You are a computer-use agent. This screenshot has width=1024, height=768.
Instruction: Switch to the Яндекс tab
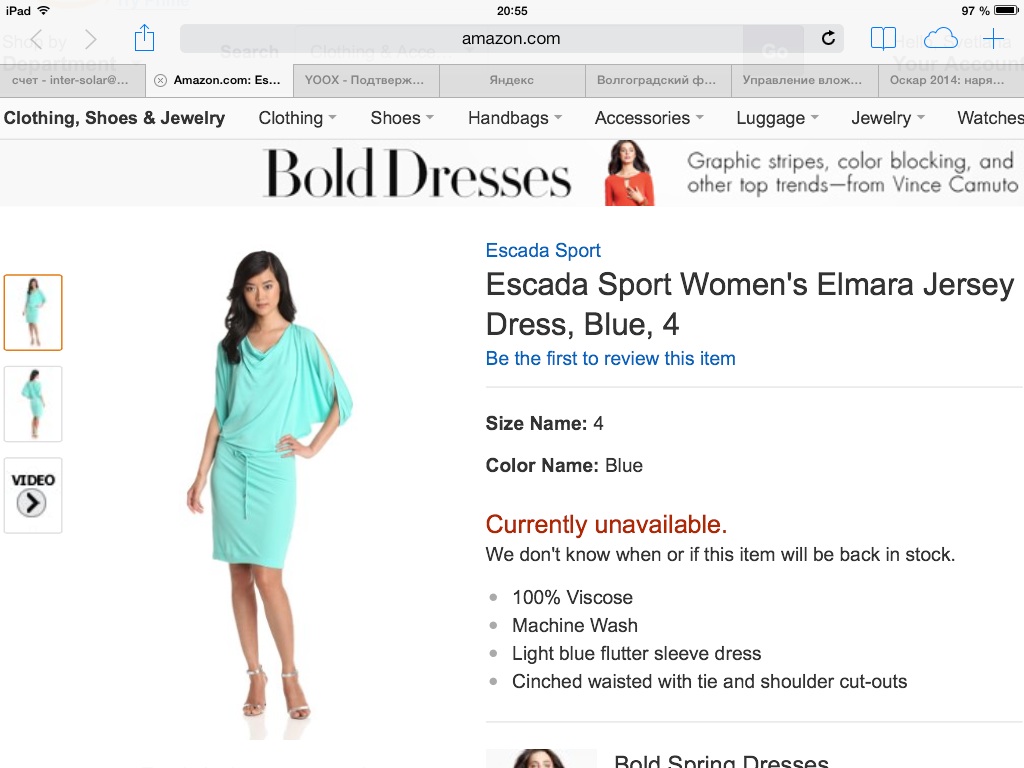(512, 80)
